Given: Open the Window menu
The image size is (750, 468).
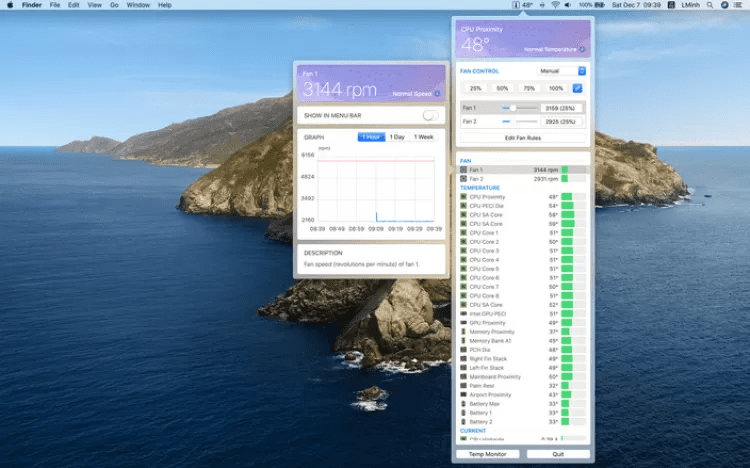Looking at the screenshot, I should [x=138, y=5].
